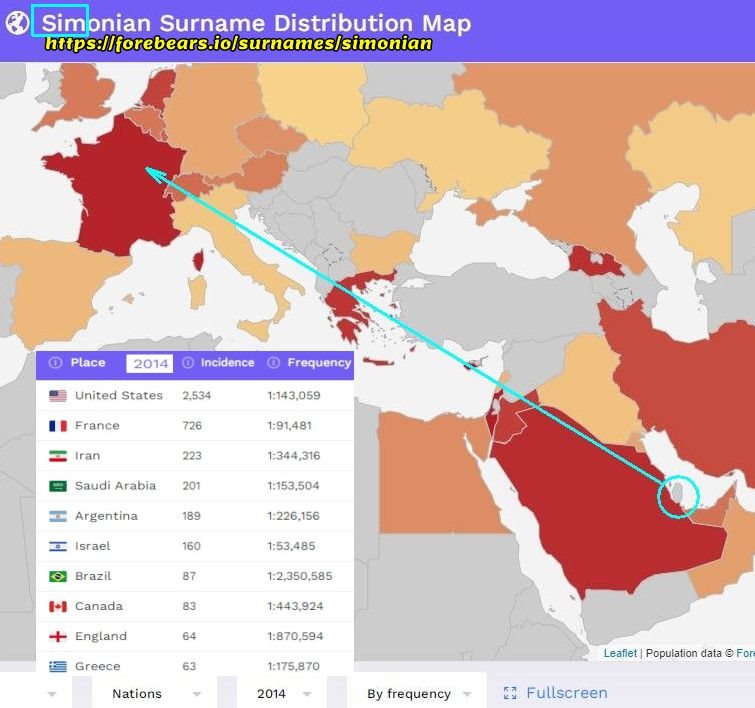Image resolution: width=755 pixels, height=708 pixels.
Task: Click Spain on the map
Action: 53,284
